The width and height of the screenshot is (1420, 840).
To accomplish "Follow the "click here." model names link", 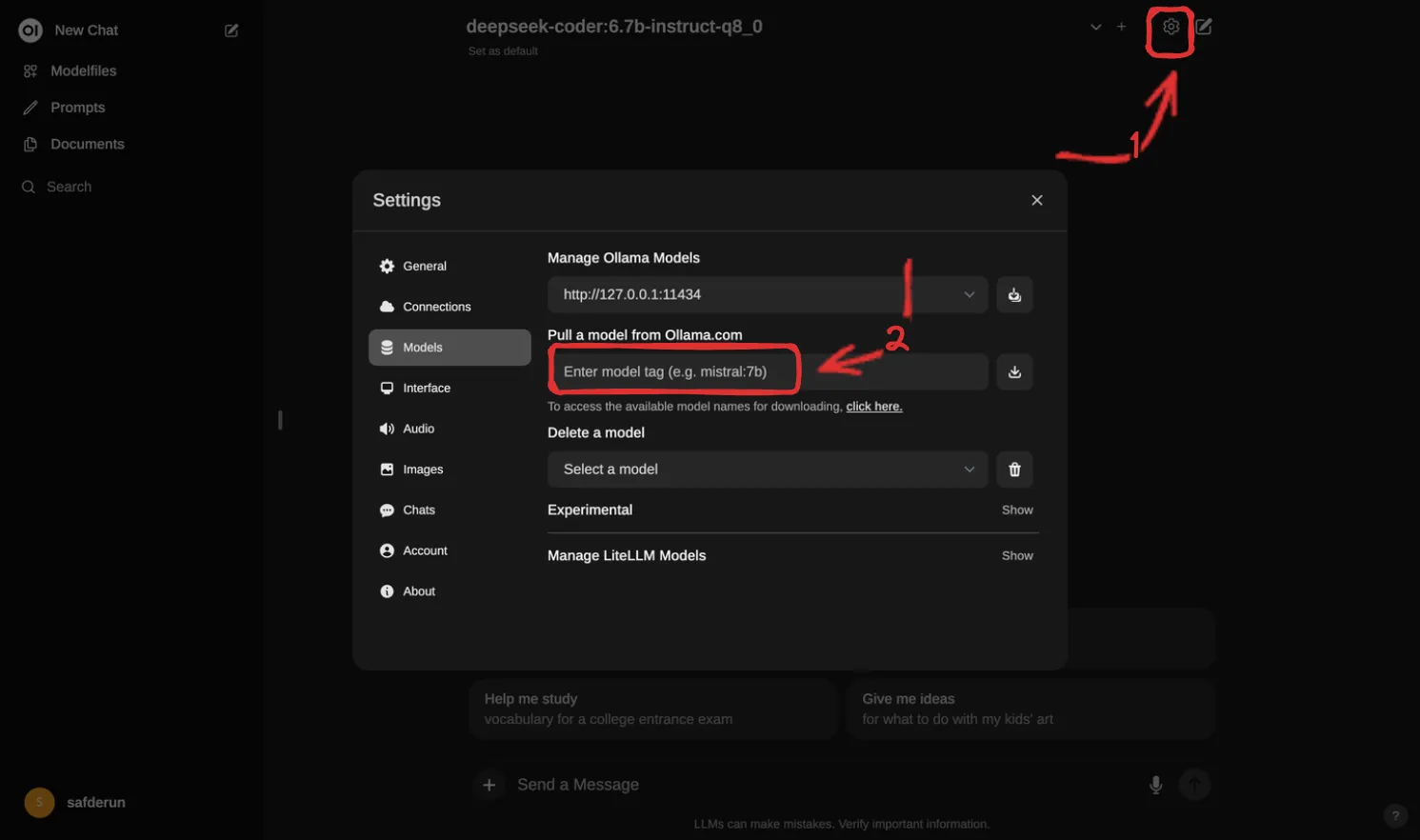I will (x=873, y=407).
